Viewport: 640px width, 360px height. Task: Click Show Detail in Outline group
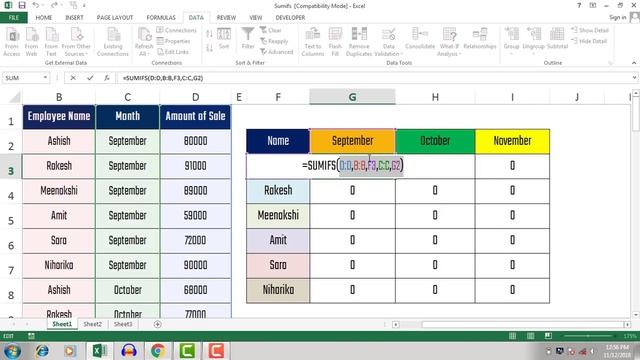(x=590, y=30)
